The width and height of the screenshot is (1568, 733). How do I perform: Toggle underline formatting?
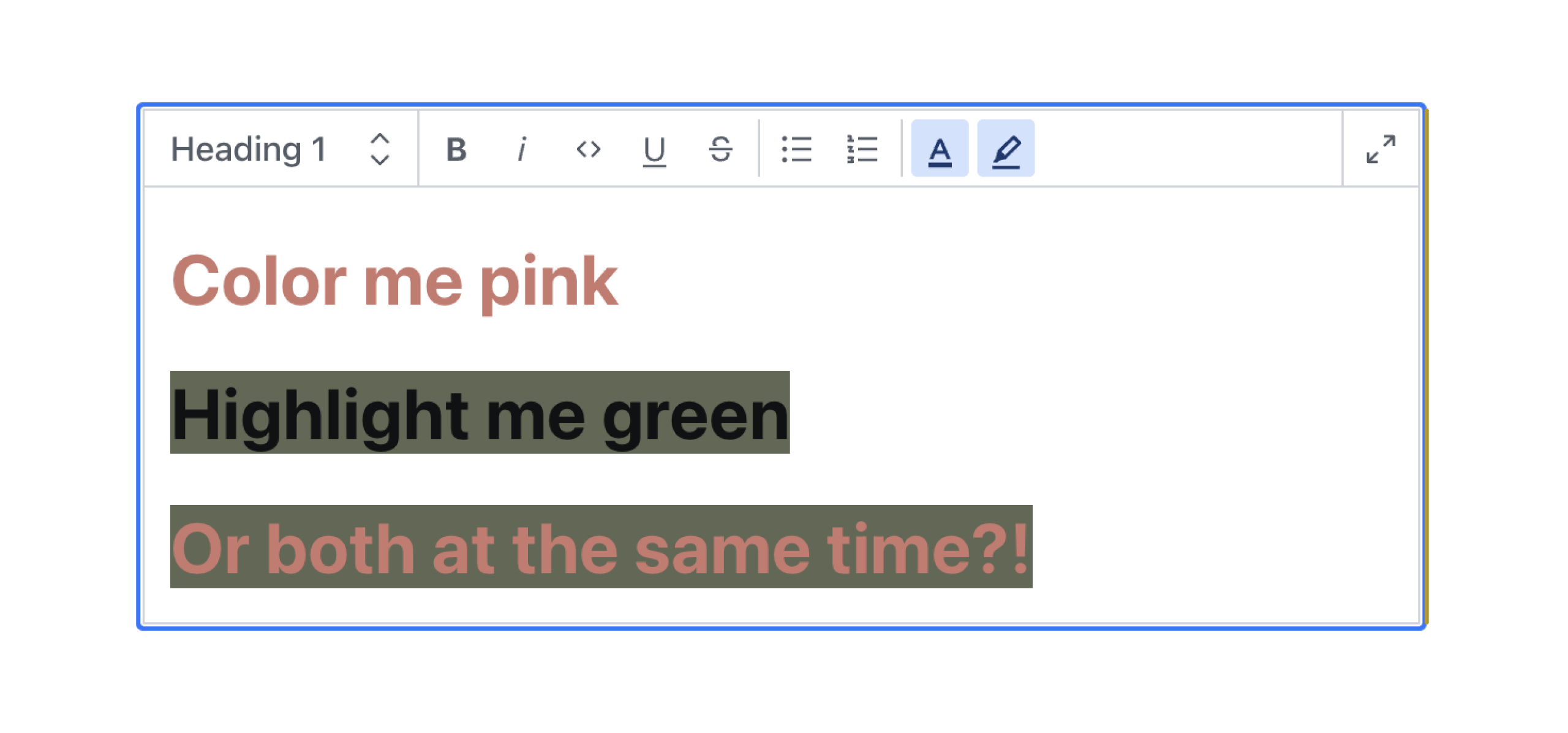[x=654, y=149]
